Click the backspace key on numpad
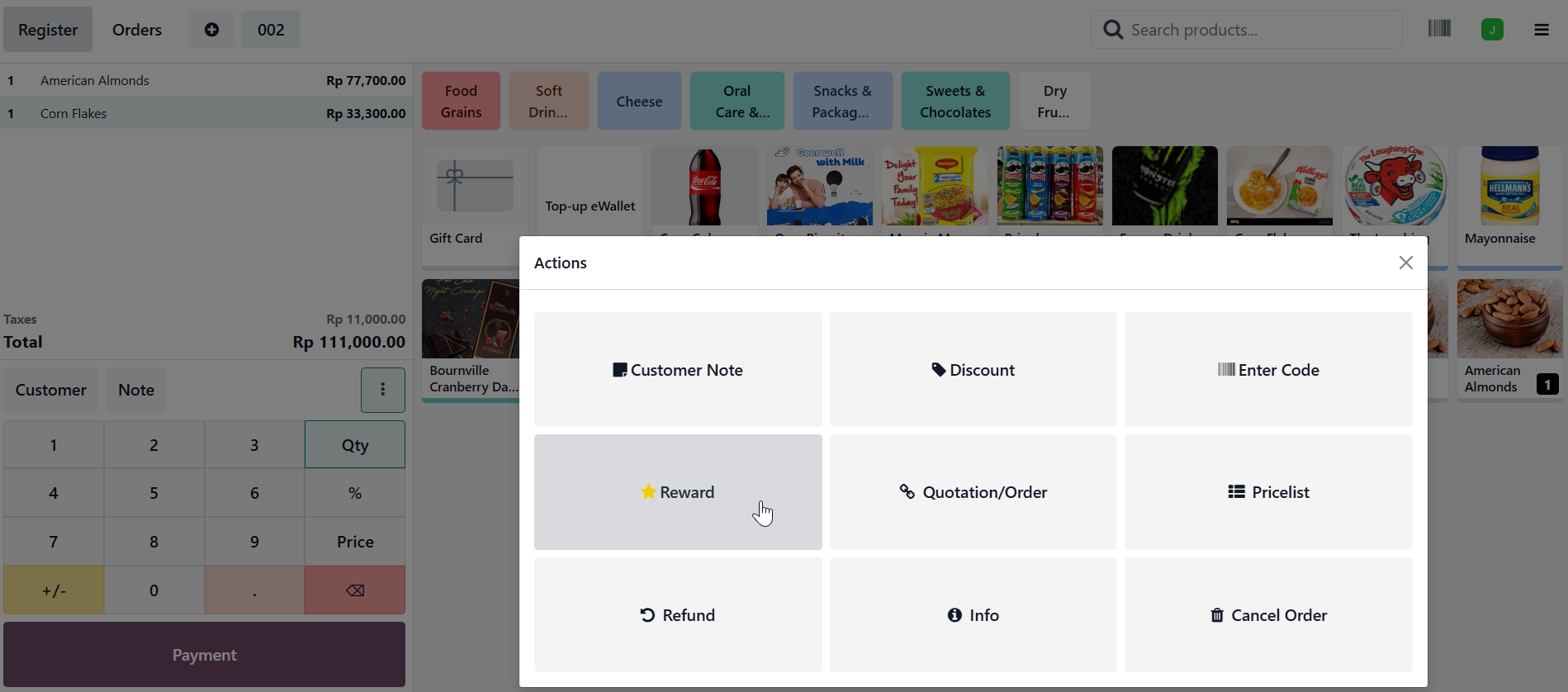Screen dimensions: 1568x692 [x=355, y=590]
